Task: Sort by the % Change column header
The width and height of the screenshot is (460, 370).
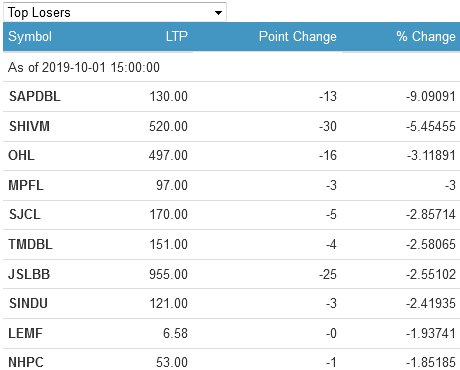Action: [x=426, y=36]
